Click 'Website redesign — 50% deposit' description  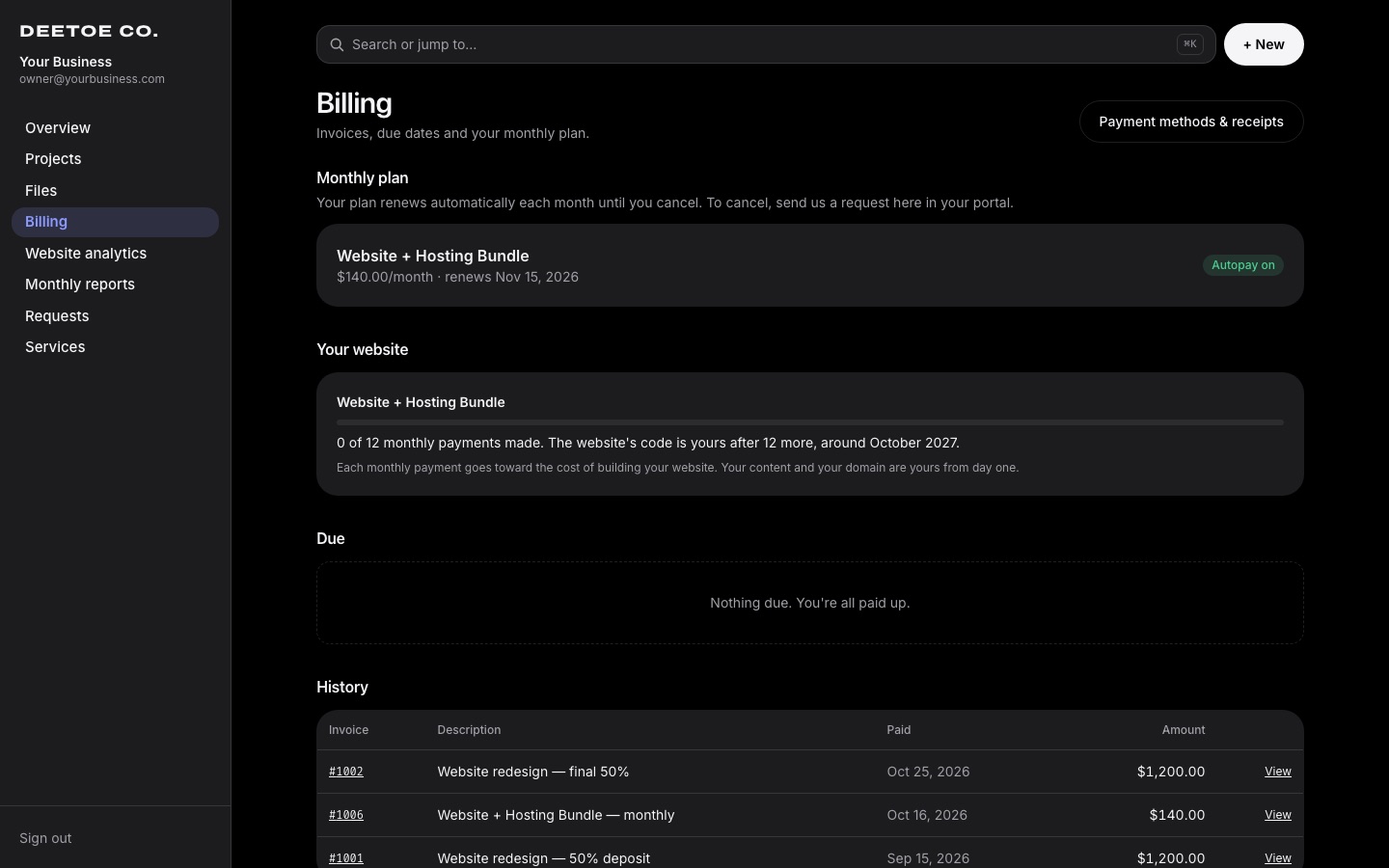(x=543, y=858)
